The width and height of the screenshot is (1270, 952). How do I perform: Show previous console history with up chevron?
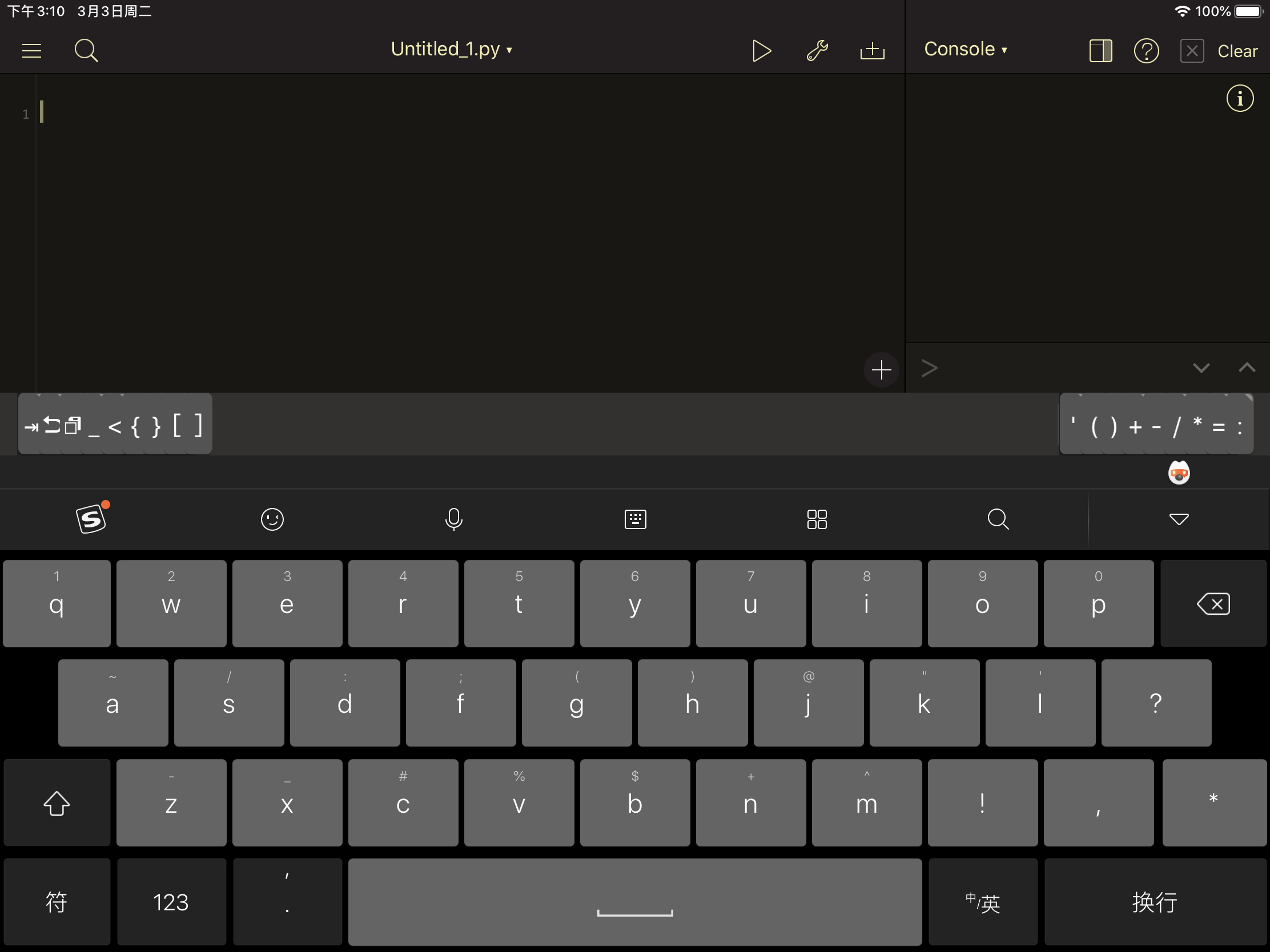point(1247,368)
